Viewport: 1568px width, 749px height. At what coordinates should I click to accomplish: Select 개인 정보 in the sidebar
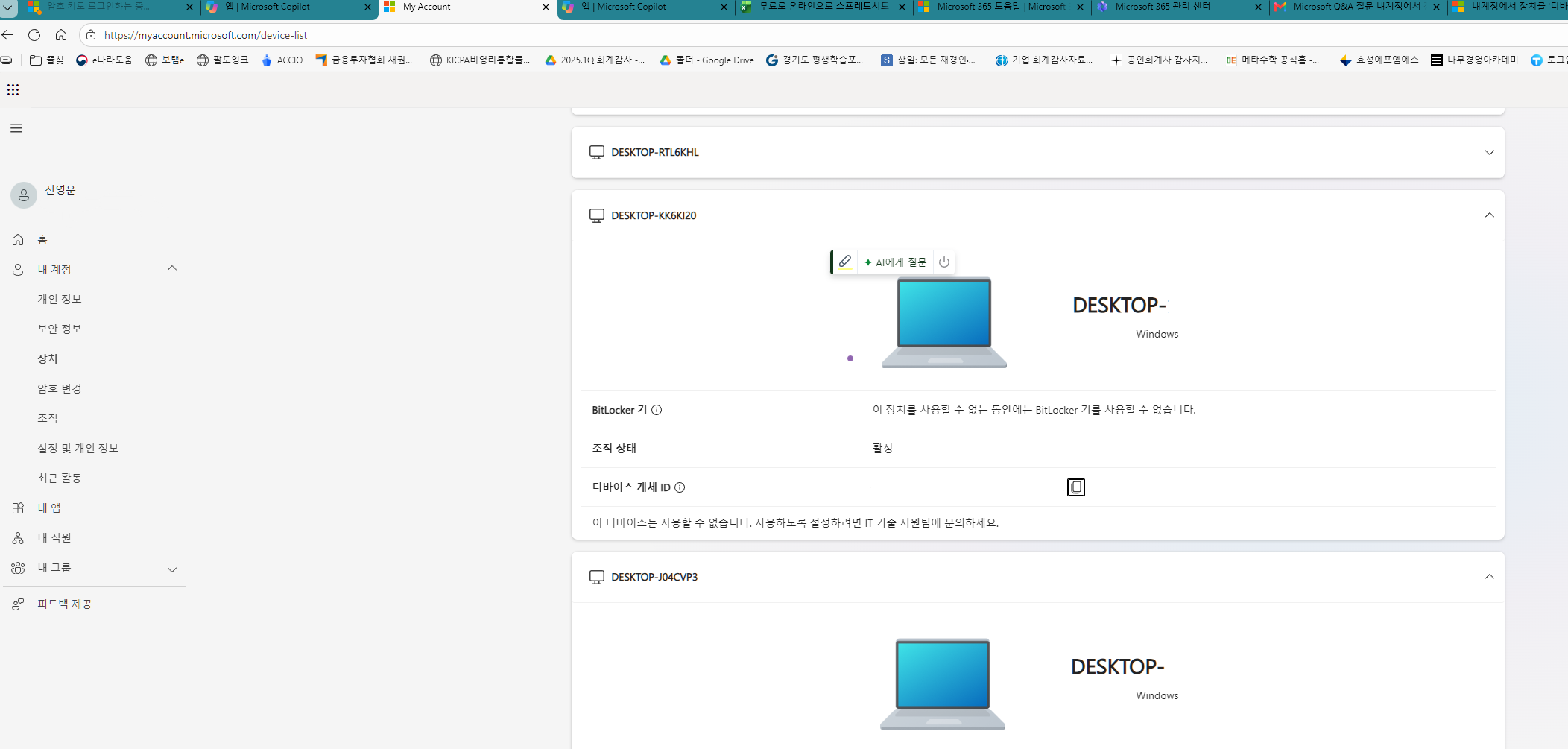(x=60, y=299)
